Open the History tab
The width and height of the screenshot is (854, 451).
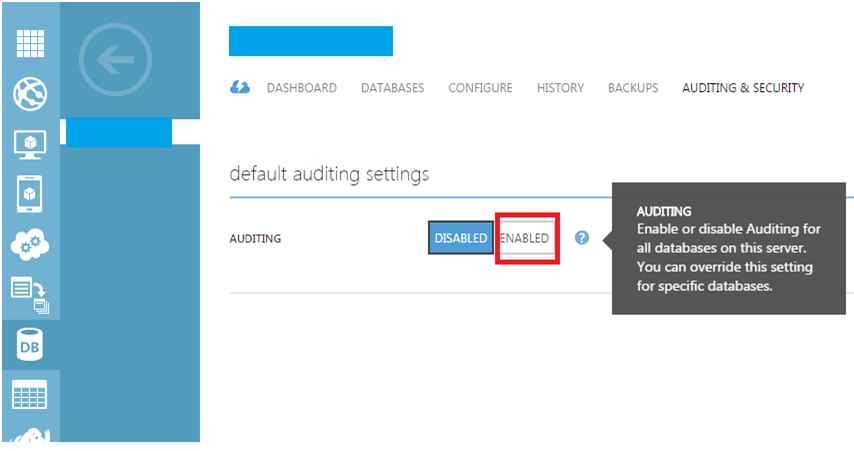[x=560, y=88]
